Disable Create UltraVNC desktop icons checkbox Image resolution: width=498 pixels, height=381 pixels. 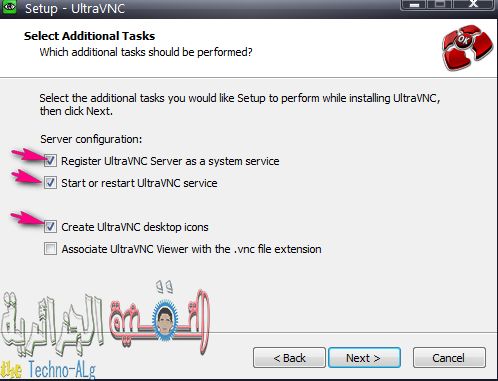50,227
